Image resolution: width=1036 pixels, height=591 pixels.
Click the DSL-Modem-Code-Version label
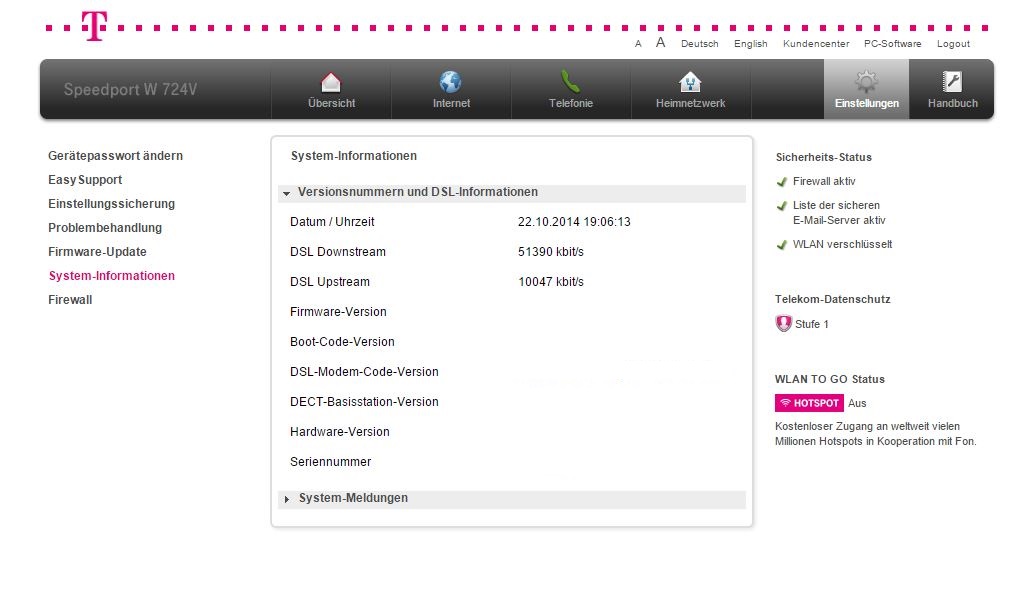click(x=364, y=372)
